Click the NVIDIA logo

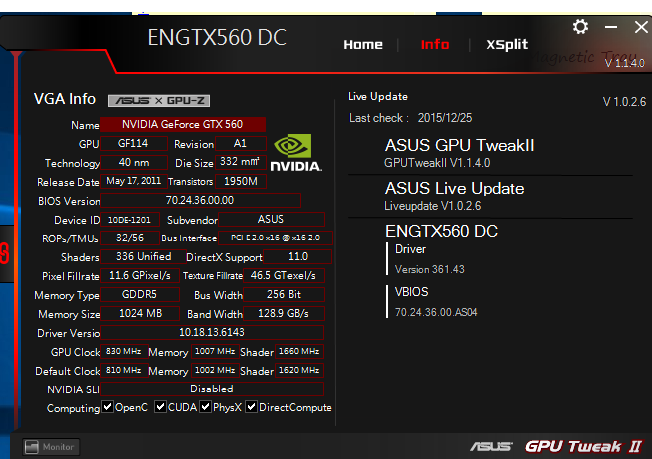point(296,153)
